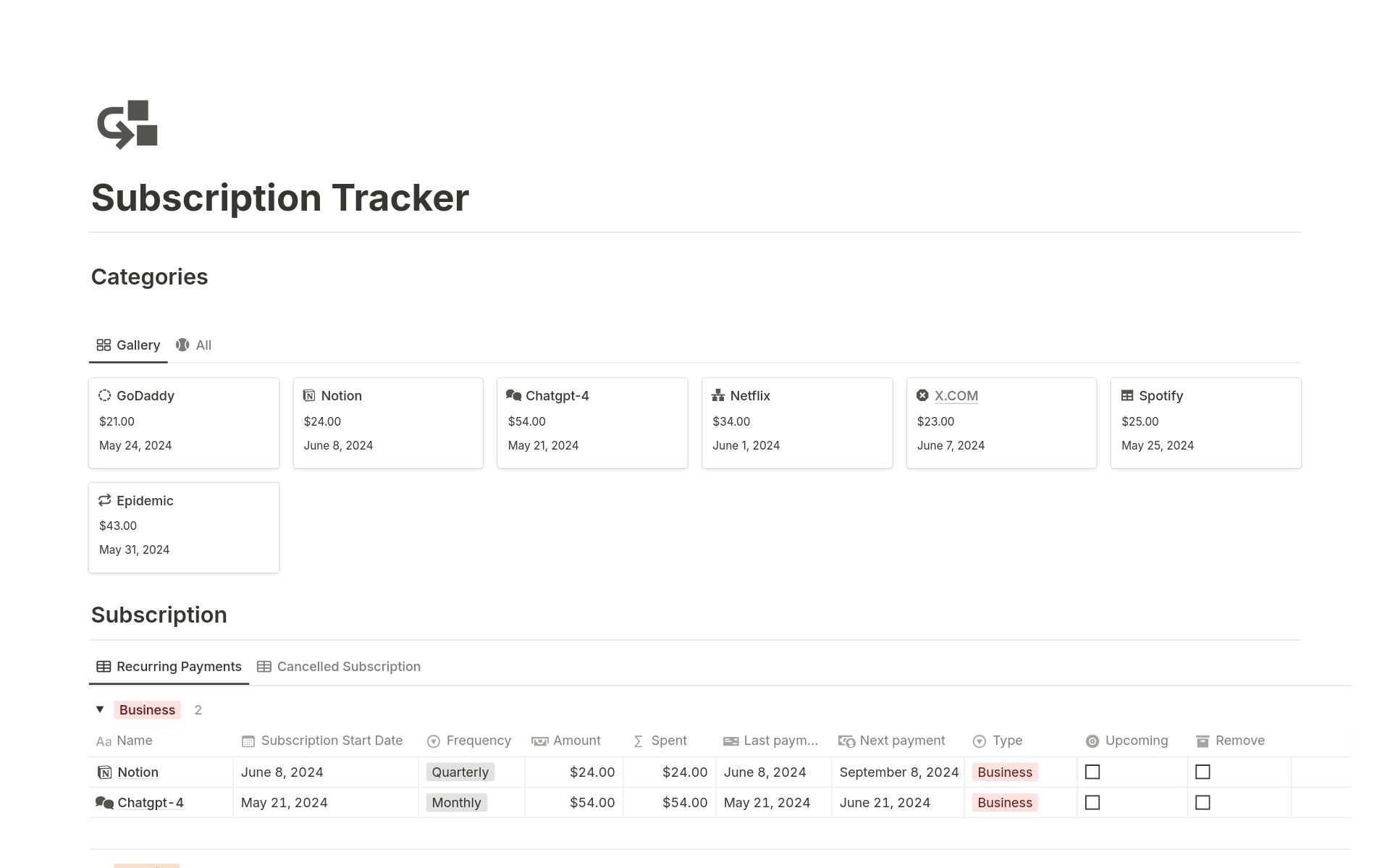The image size is (1390, 868).
Task: Click the sigma icon in the Spent column header
Action: click(x=638, y=741)
